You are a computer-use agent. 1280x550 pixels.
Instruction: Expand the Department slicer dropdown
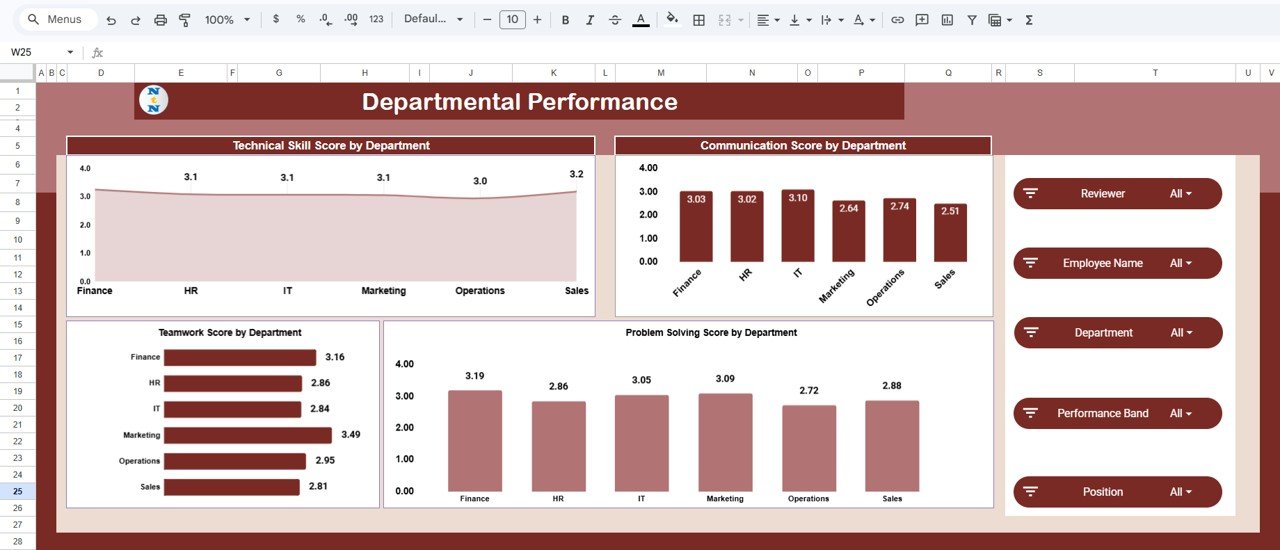(1181, 333)
